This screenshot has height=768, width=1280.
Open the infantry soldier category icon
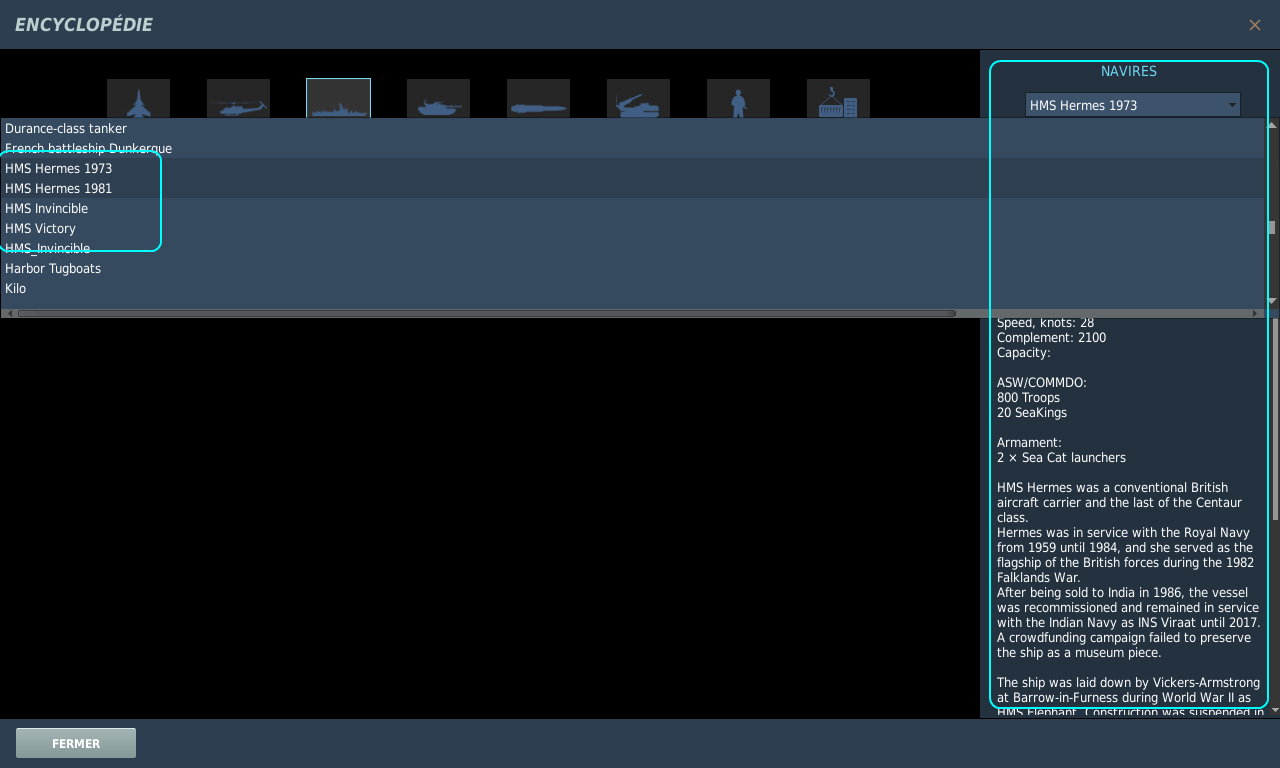point(738,99)
